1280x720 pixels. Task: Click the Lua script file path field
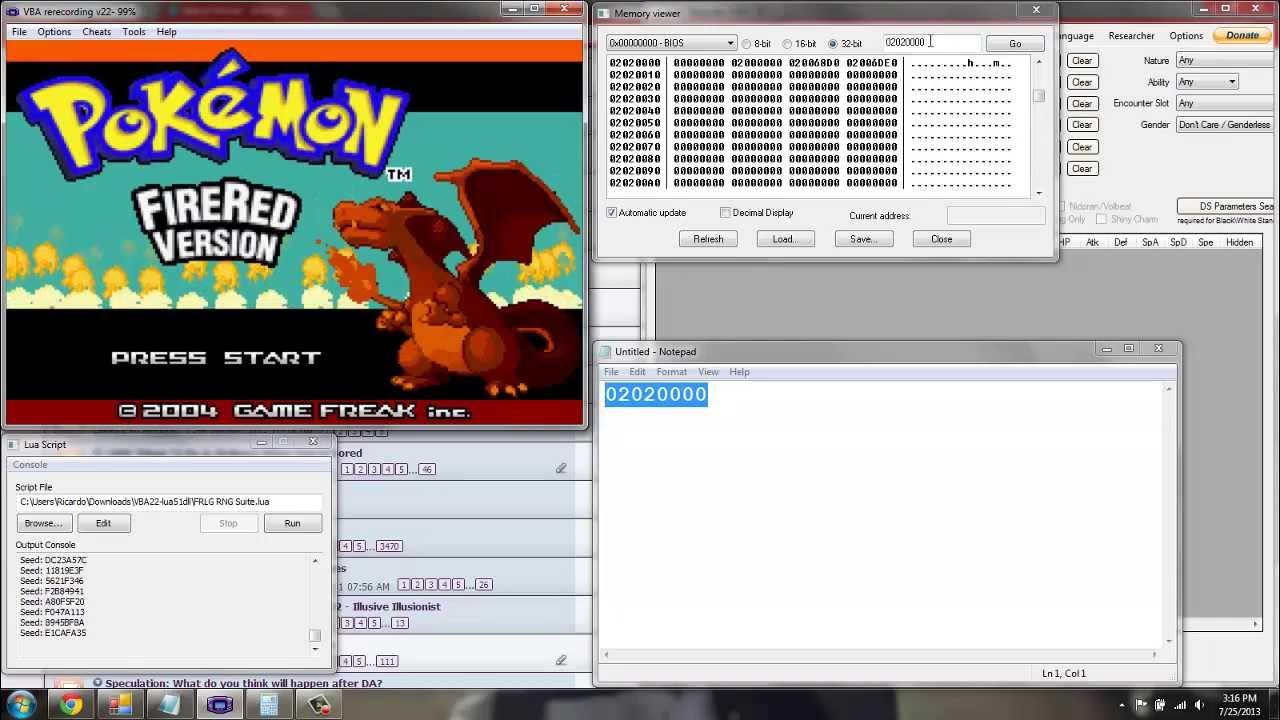[x=169, y=502]
